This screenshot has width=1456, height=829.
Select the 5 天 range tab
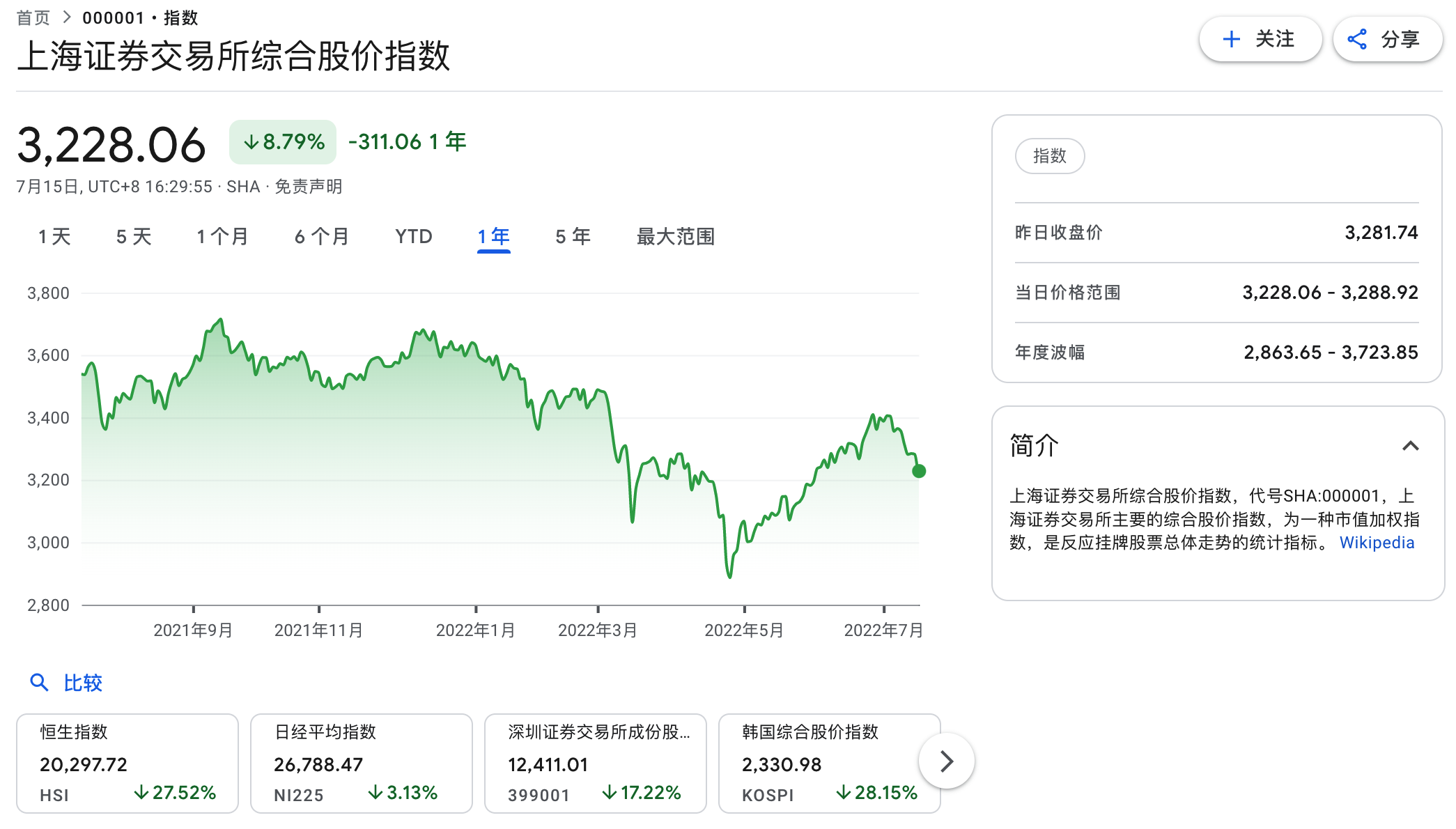[134, 237]
